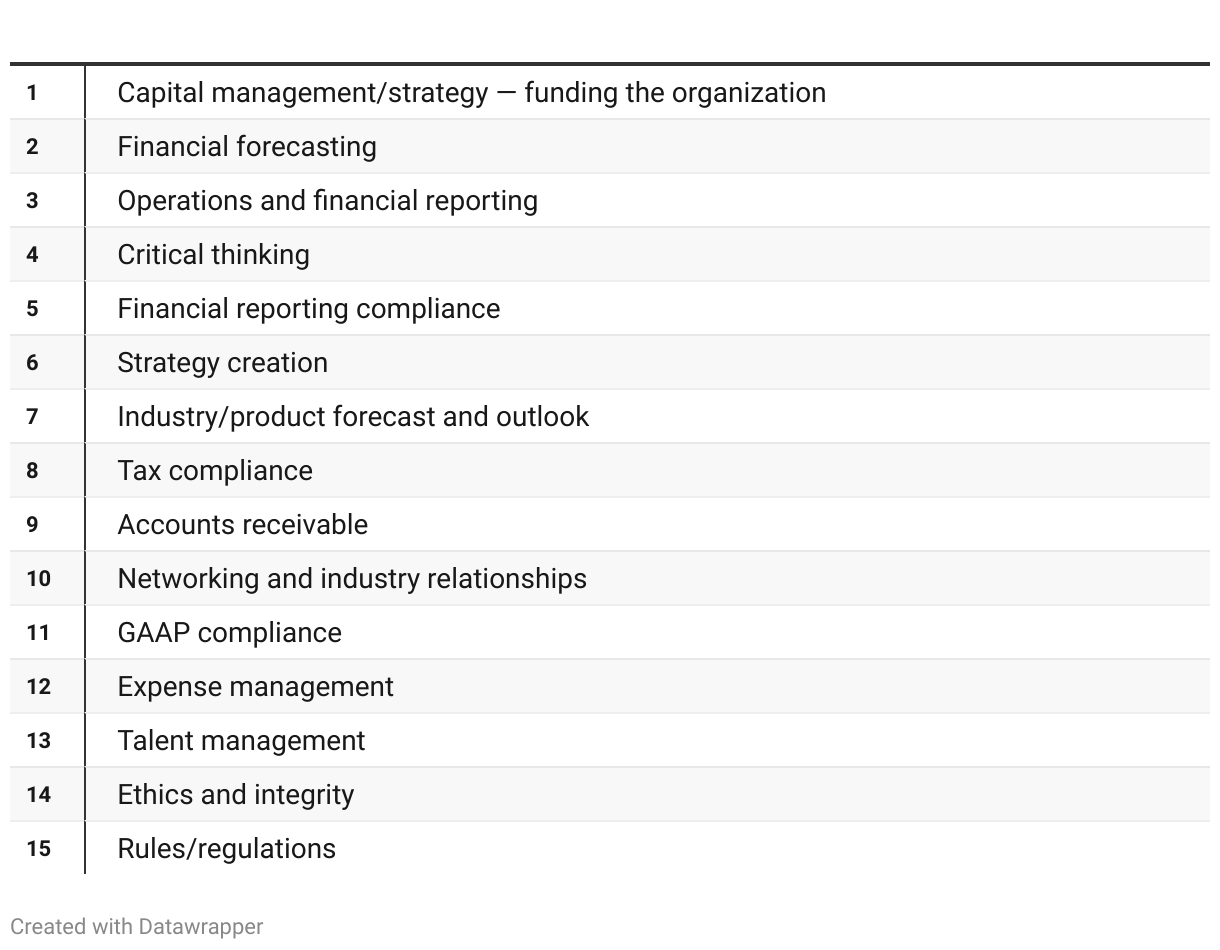Select 'Industry/product forecast and outlook' row
This screenshot has height=950, width=1220.
pos(610,416)
